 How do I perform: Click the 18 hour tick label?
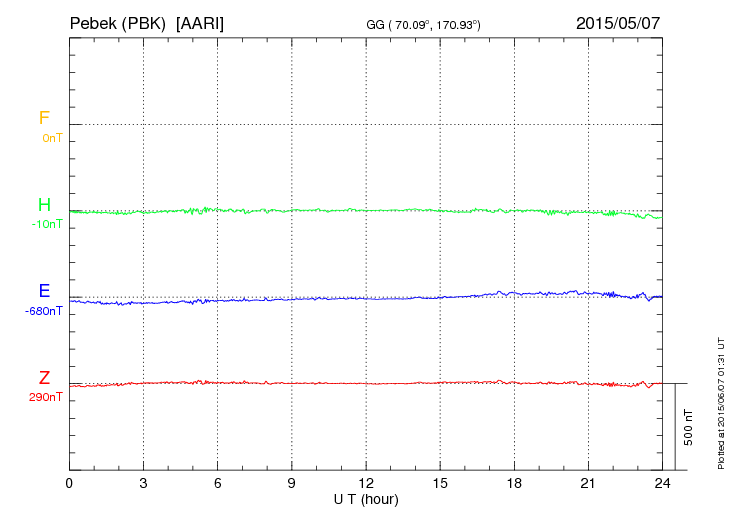coord(515,484)
